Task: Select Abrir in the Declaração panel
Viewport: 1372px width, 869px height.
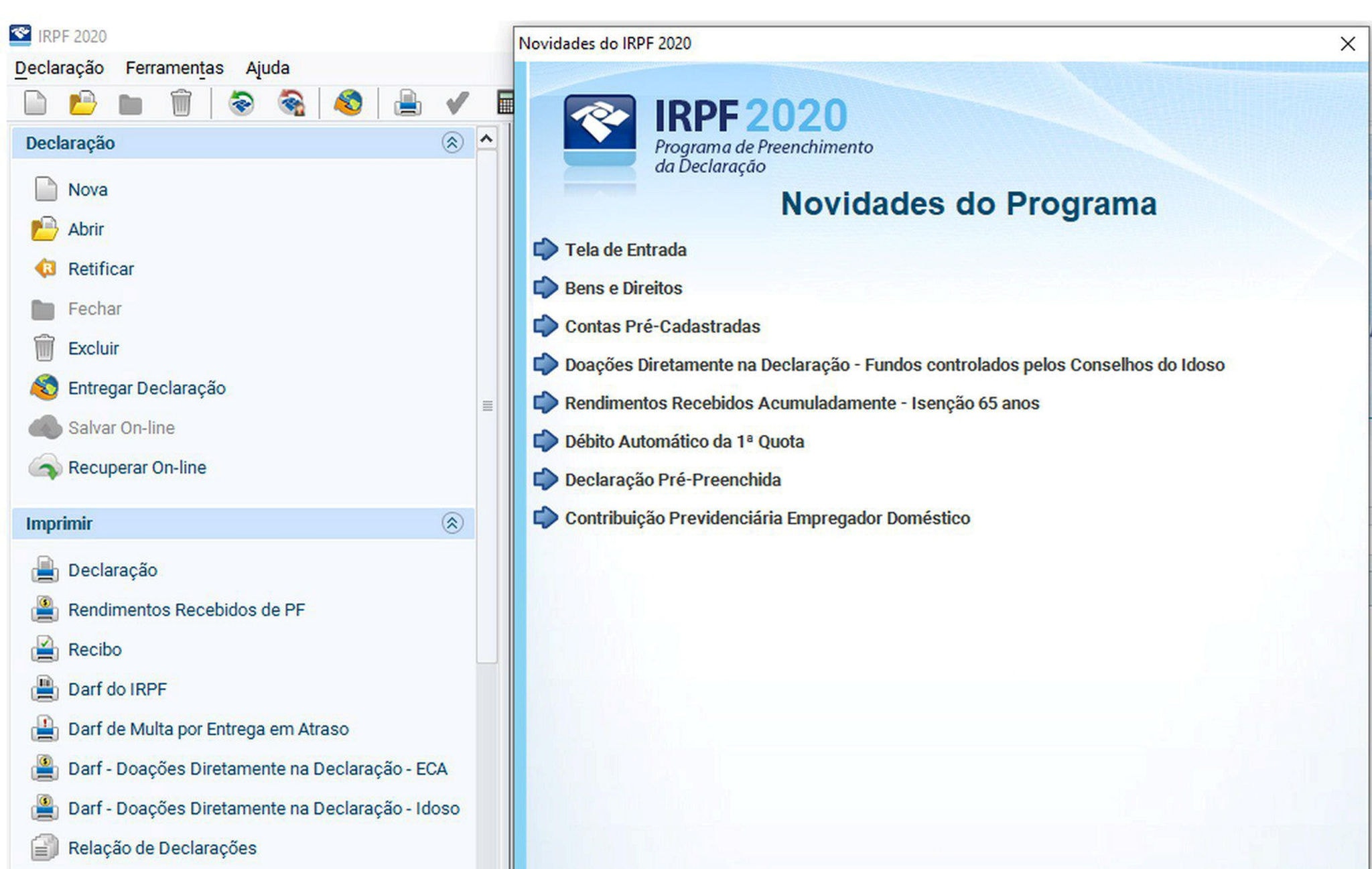Action: click(86, 229)
